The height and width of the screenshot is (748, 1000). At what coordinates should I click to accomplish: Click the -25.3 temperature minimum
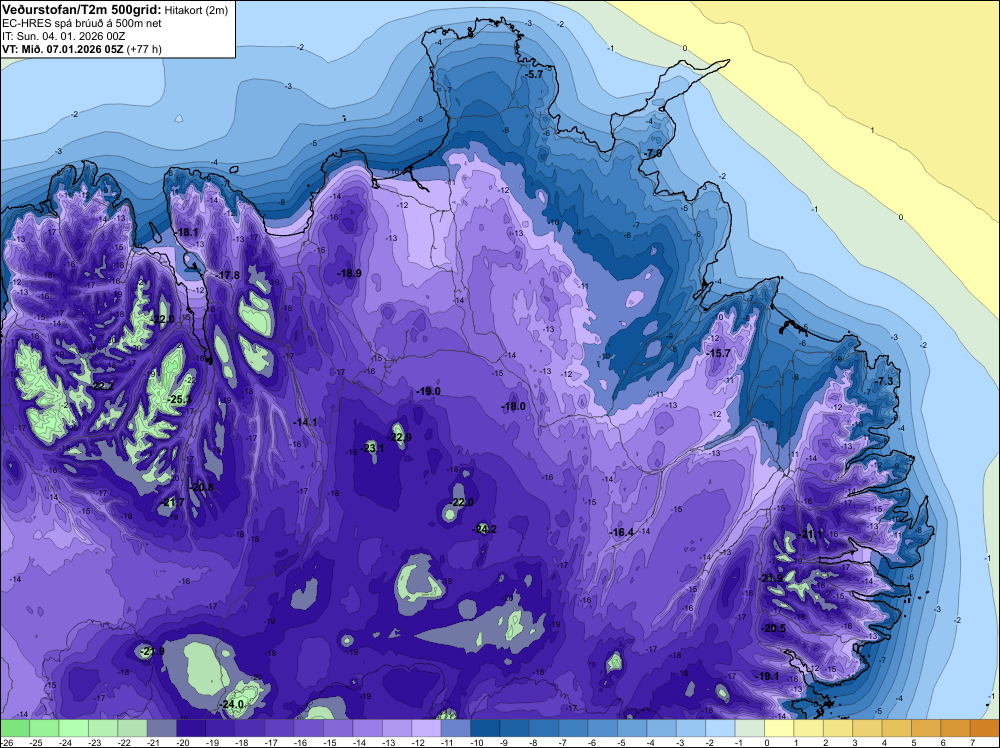(x=179, y=400)
